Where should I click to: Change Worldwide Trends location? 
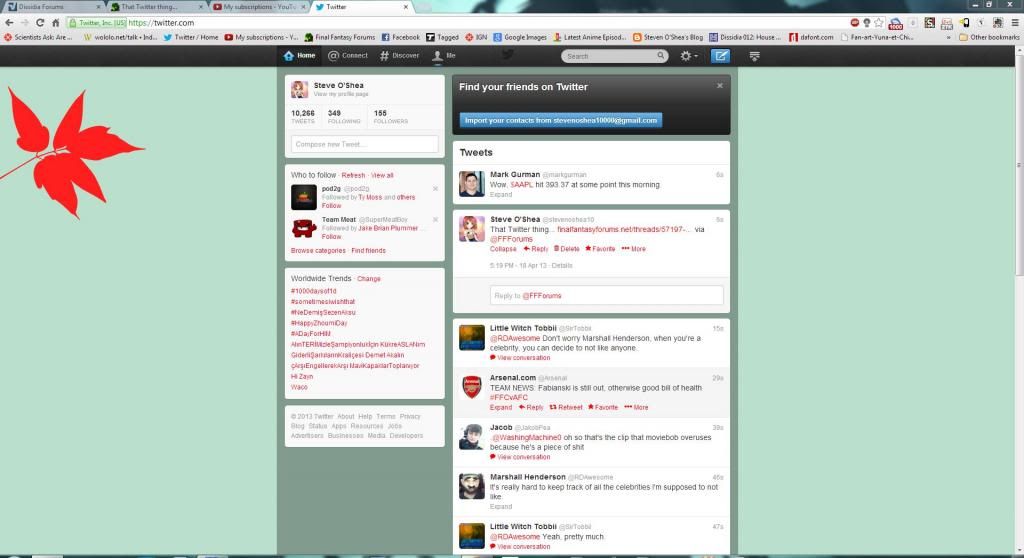(x=368, y=278)
